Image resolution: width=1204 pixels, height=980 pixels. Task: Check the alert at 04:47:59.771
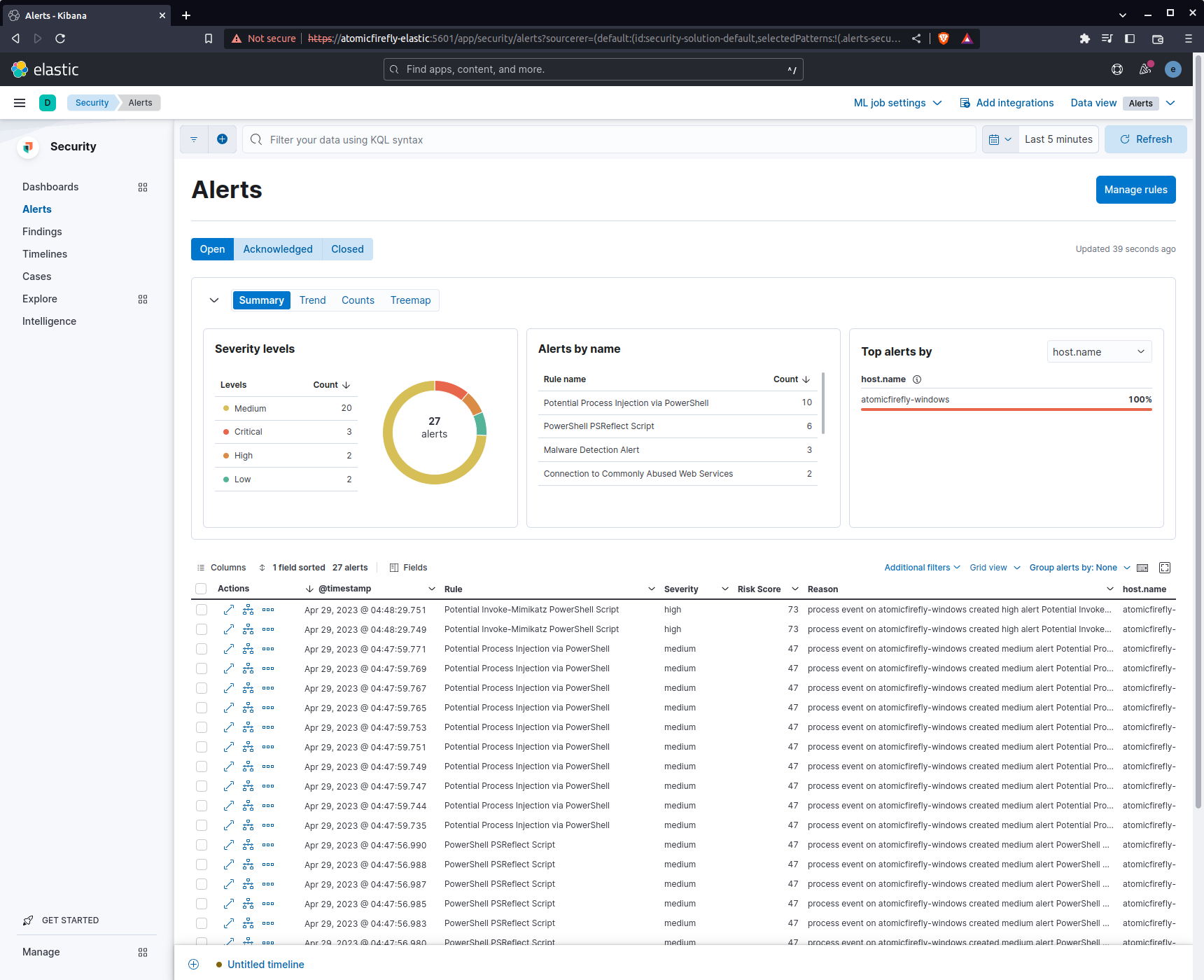[202, 649]
